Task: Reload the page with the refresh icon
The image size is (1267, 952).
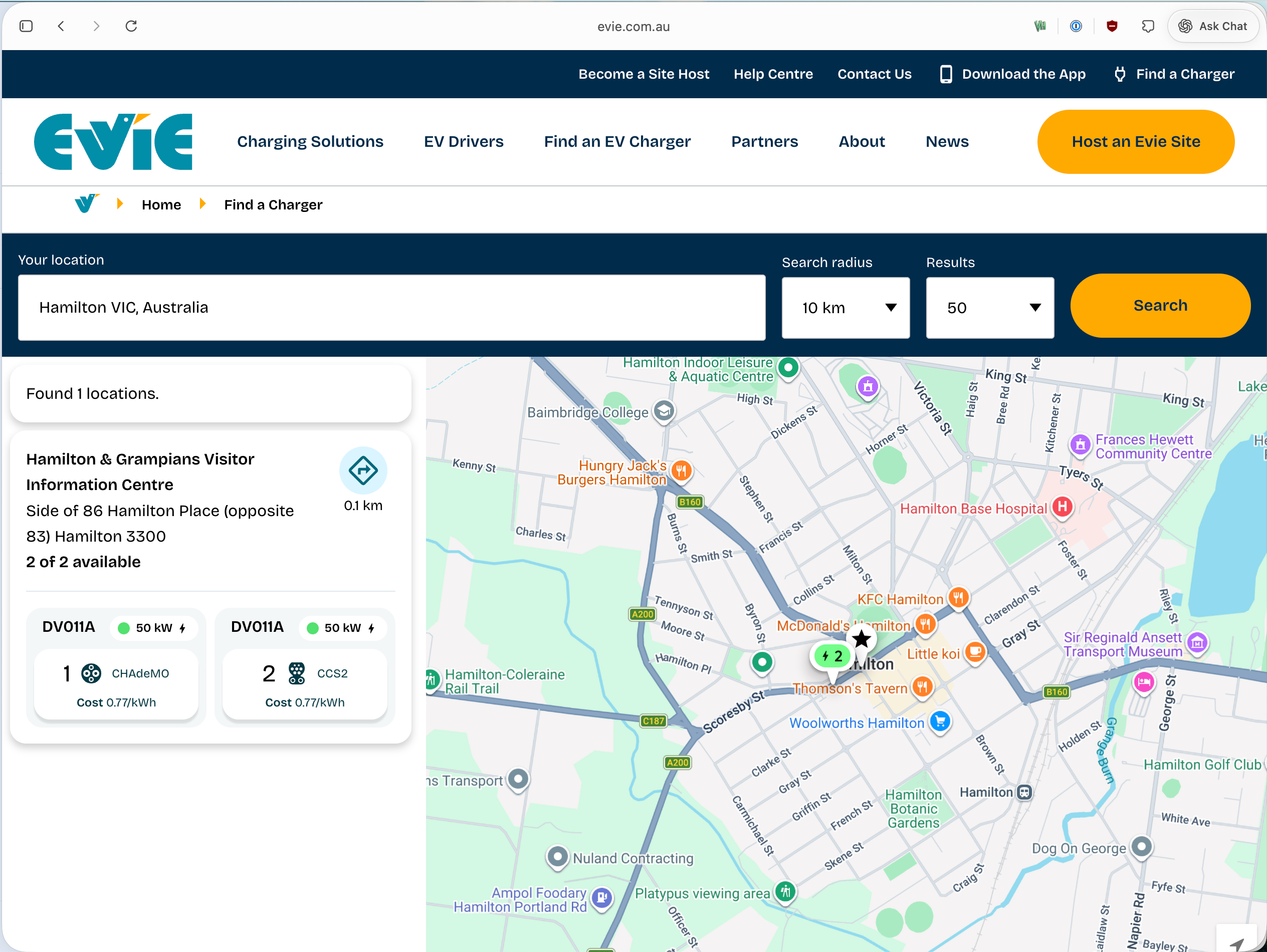Action: pyautogui.click(x=131, y=26)
